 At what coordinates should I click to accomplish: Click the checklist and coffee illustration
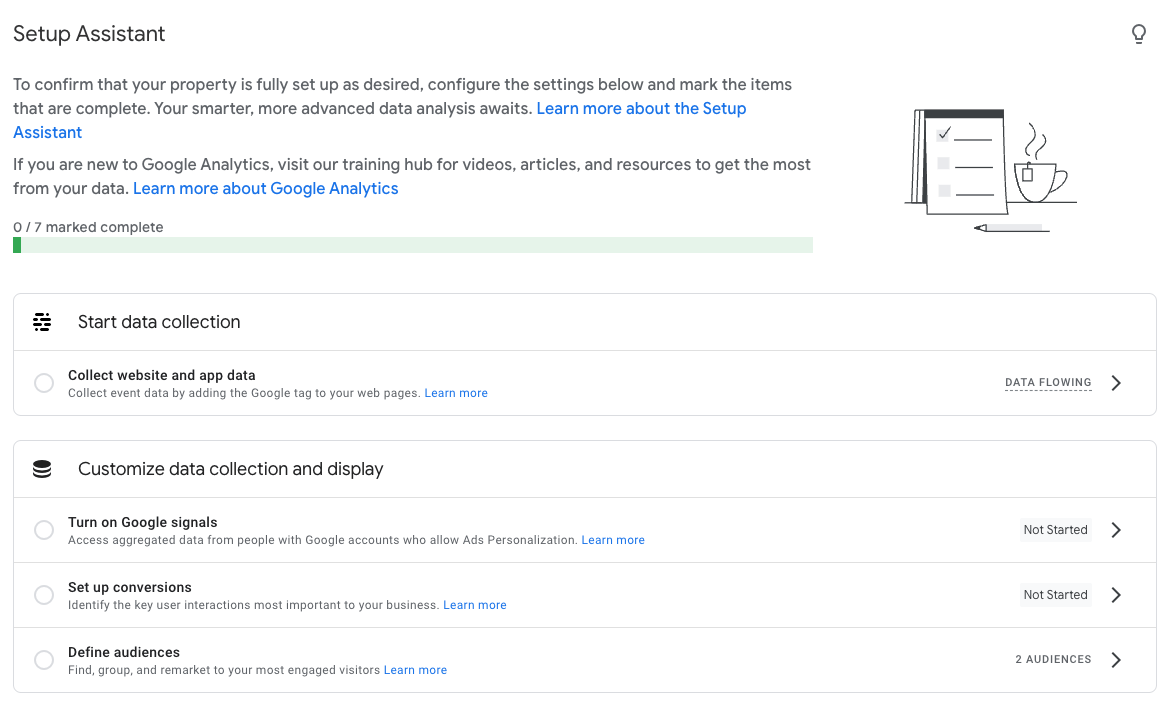click(990, 170)
